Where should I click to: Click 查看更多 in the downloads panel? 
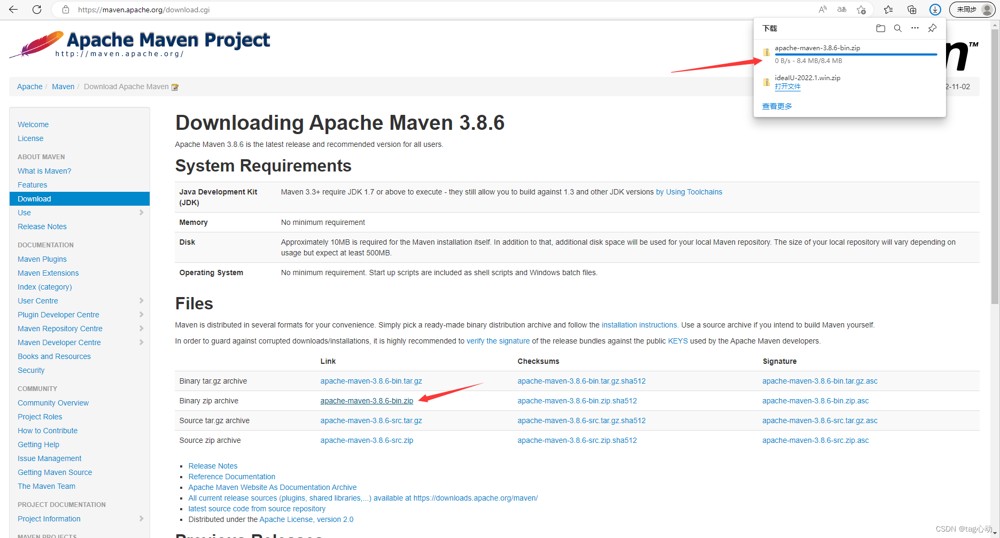point(777,106)
